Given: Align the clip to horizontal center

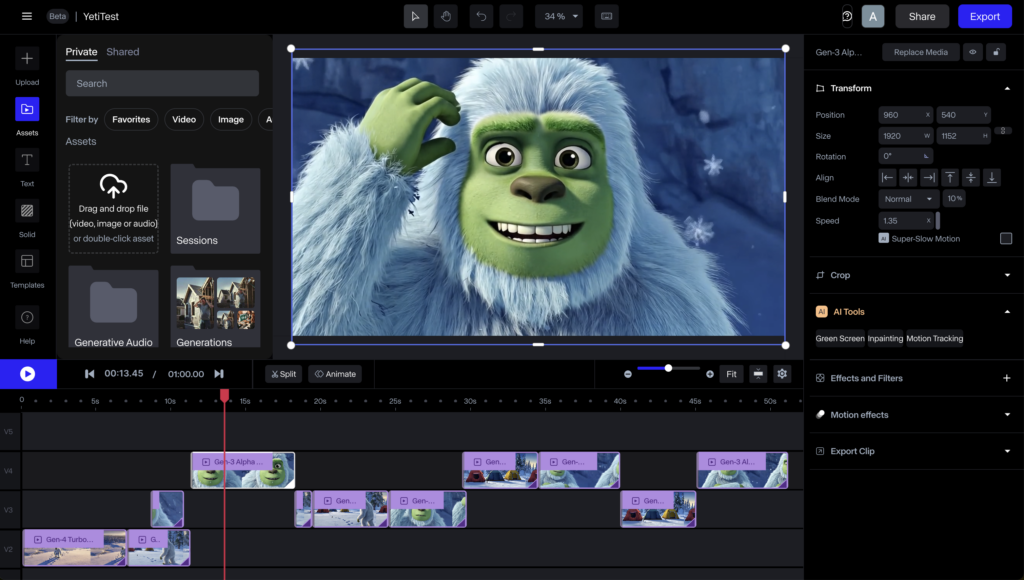Looking at the screenshot, I should pyautogui.click(x=908, y=178).
